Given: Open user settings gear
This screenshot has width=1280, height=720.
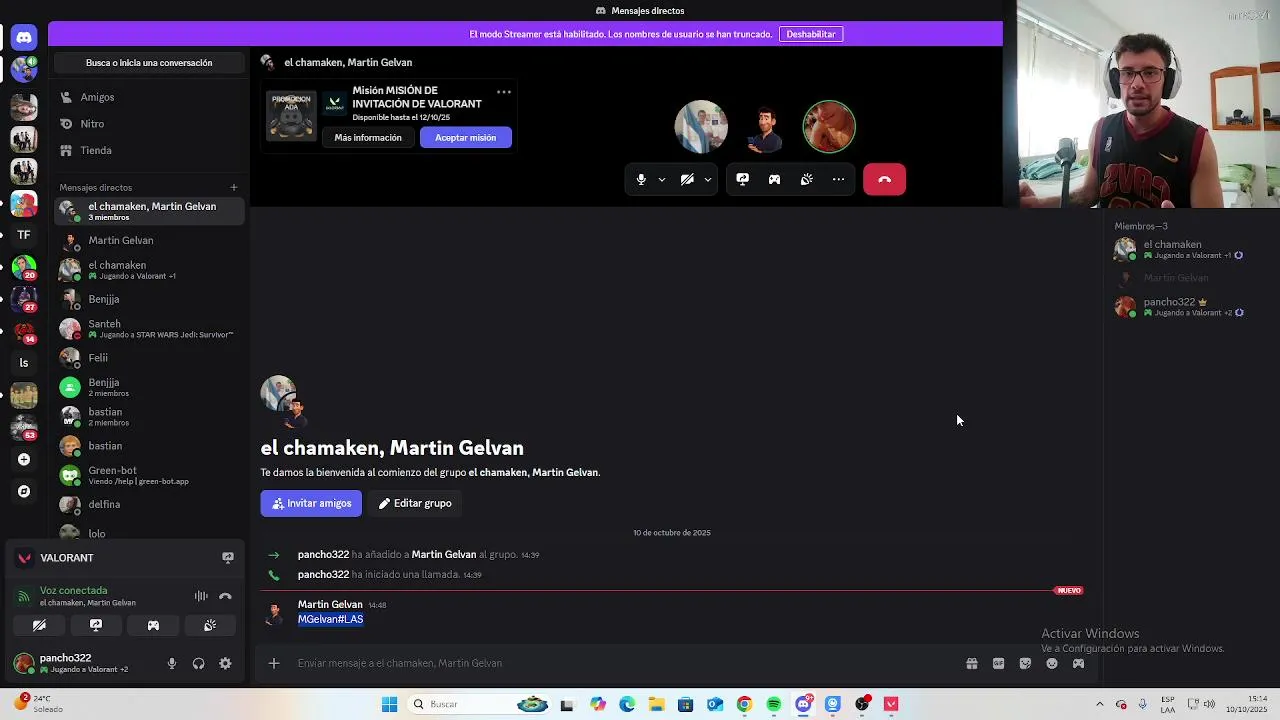Looking at the screenshot, I should 225,663.
